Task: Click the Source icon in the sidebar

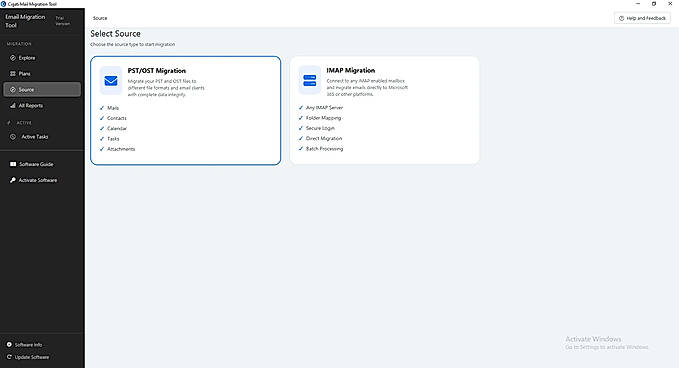Action: [x=13, y=90]
